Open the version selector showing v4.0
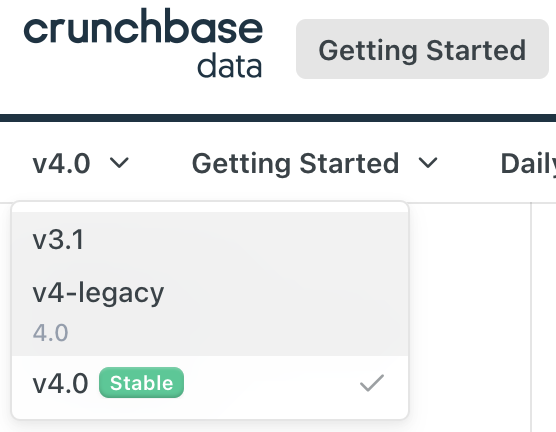The image size is (556, 432). pyautogui.click(x=81, y=163)
